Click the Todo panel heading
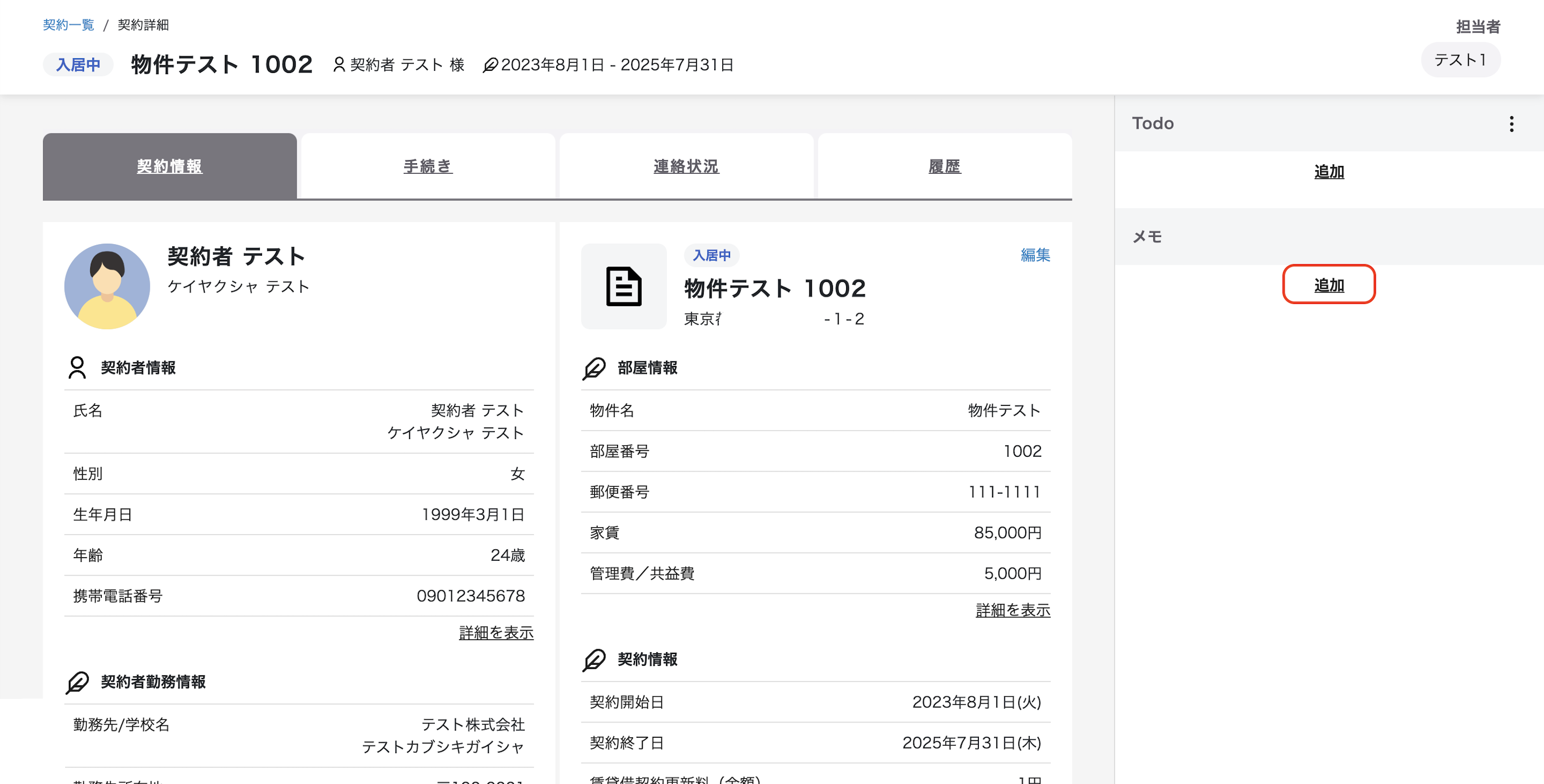The width and height of the screenshot is (1544, 784). point(1152,123)
